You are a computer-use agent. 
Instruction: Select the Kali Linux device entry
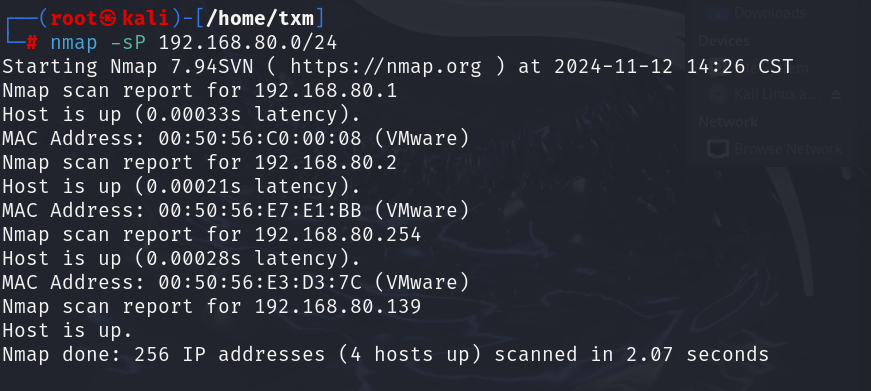click(773, 94)
